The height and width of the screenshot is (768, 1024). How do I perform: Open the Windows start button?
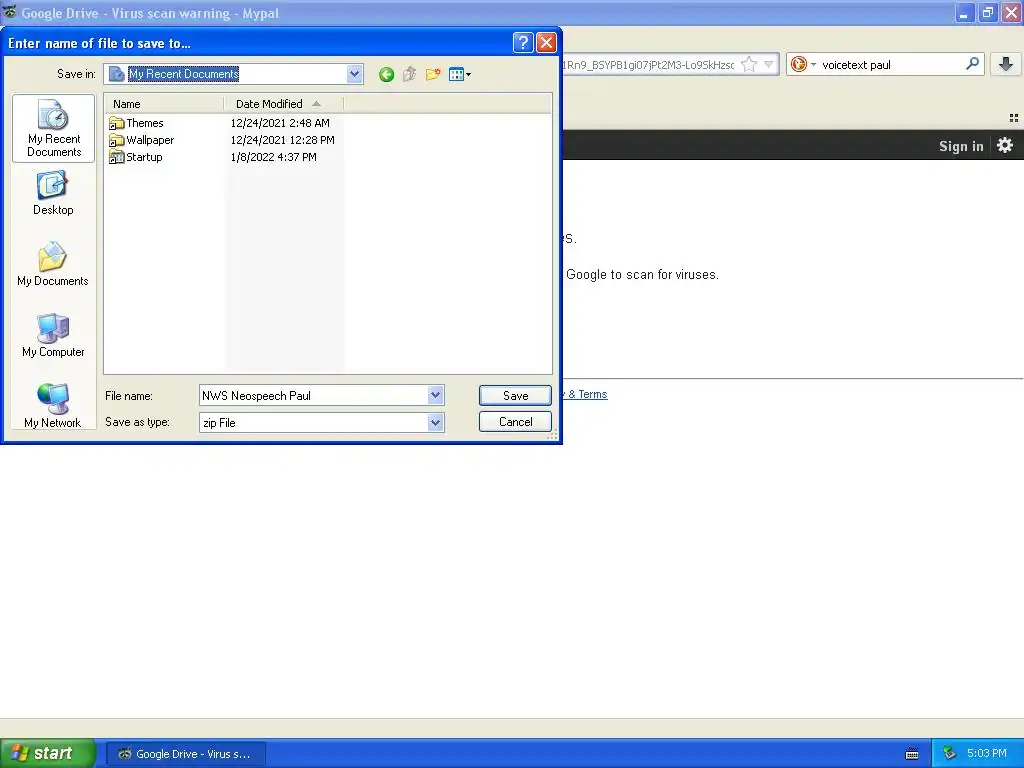click(x=48, y=753)
